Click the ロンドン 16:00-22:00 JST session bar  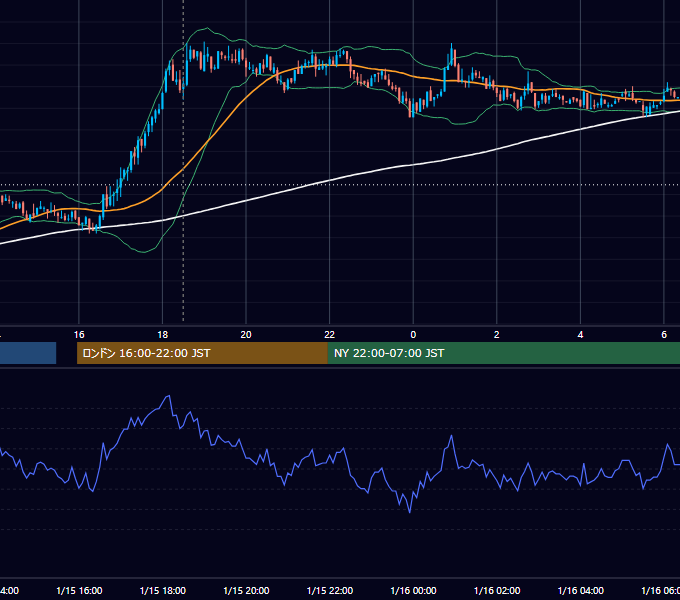tap(202, 353)
